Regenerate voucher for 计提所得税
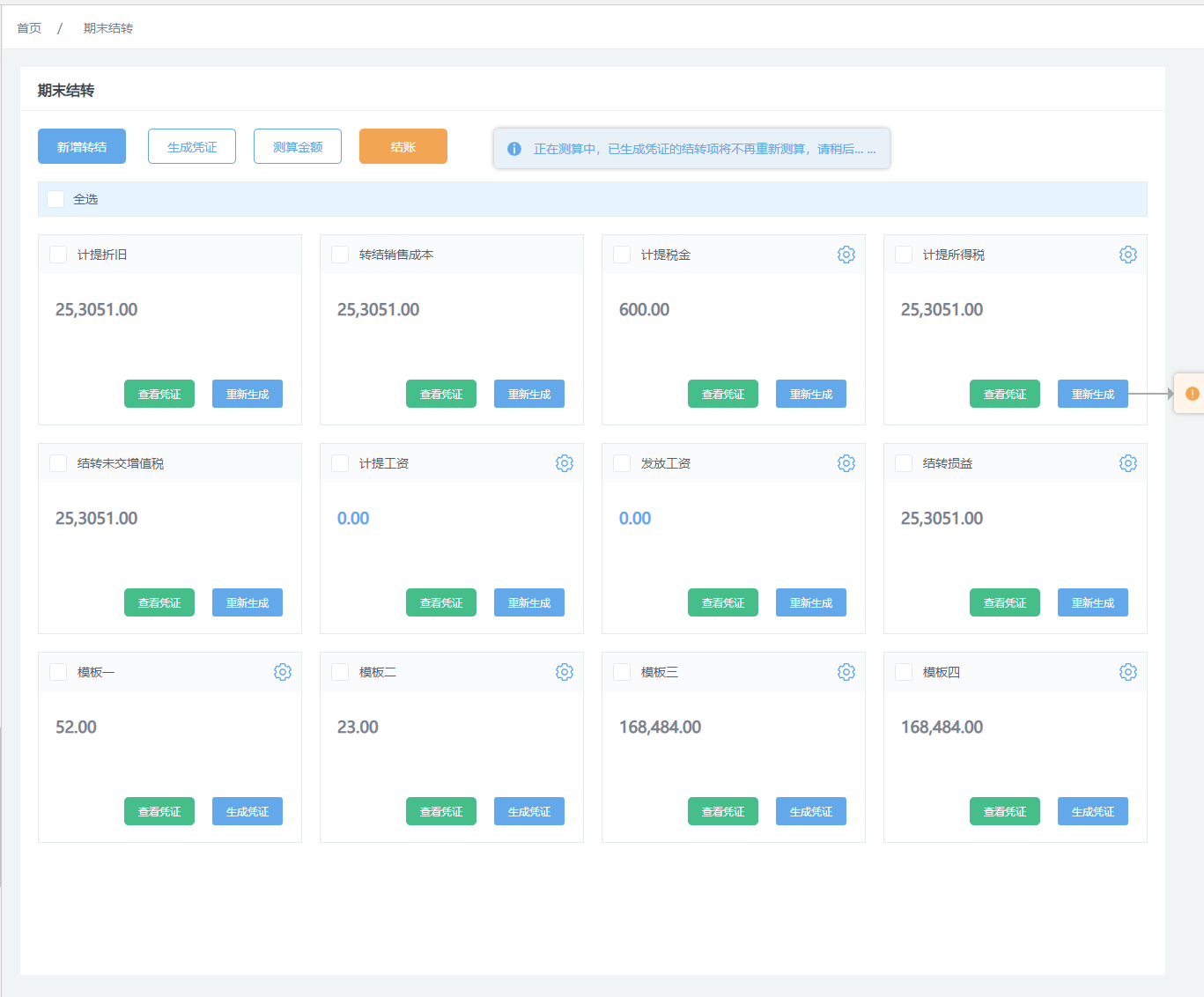Image resolution: width=1204 pixels, height=997 pixels. 1093,394
